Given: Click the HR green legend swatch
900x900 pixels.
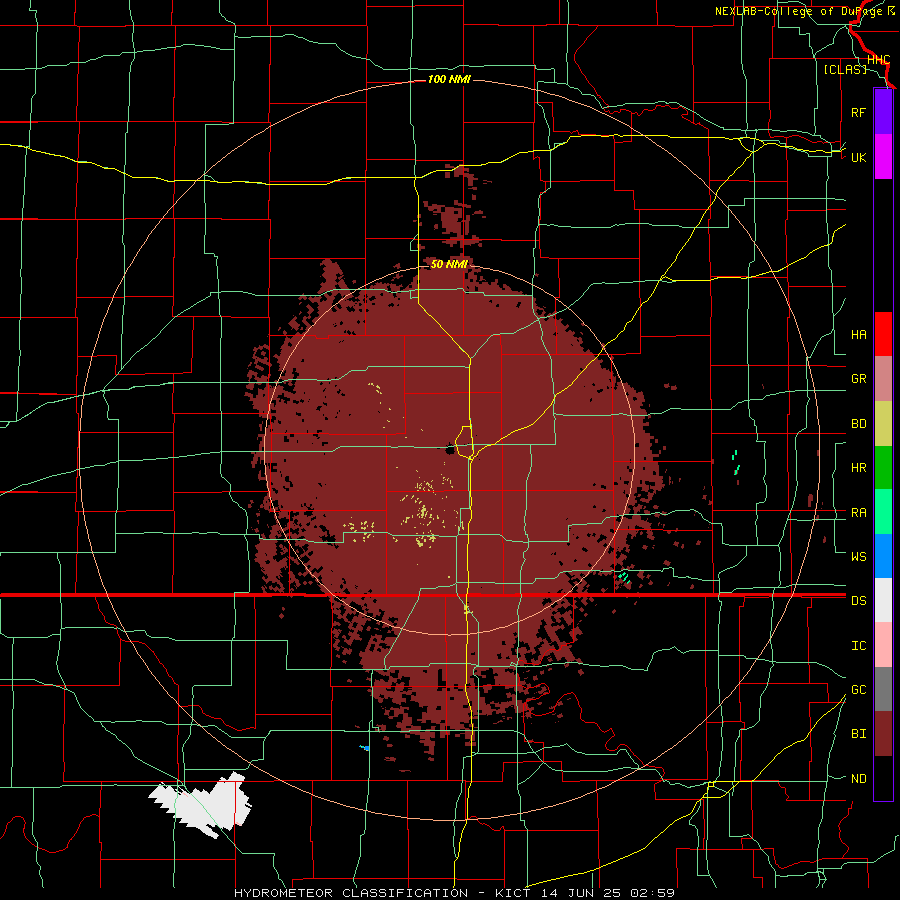Looking at the screenshot, I should click(883, 468).
